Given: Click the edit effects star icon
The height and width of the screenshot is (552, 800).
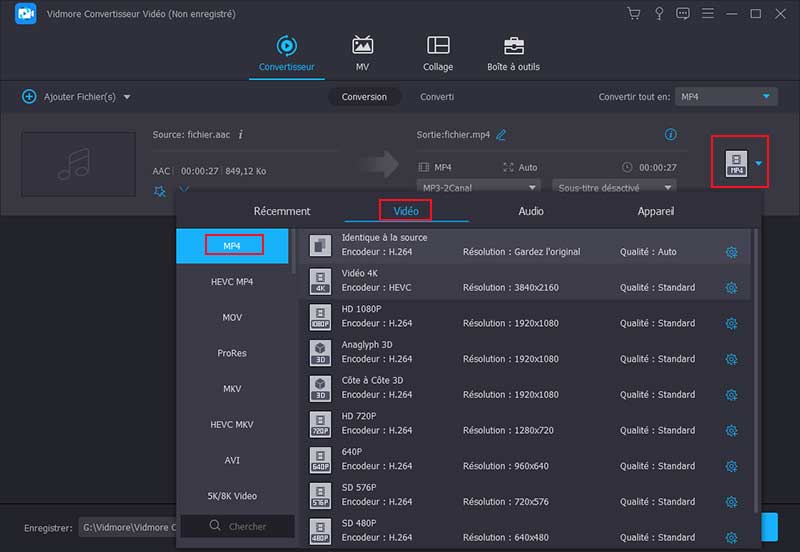Looking at the screenshot, I should coord(160,191).
